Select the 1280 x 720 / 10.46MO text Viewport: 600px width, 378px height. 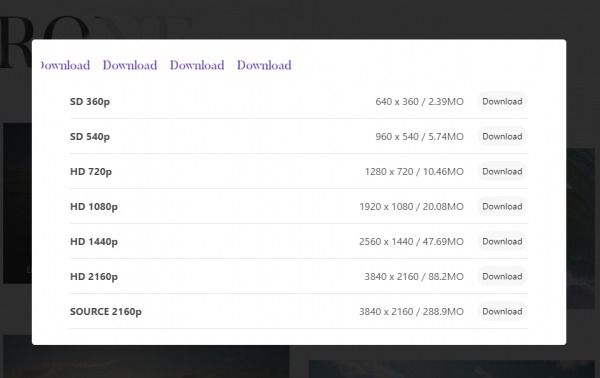click(414, 171)
